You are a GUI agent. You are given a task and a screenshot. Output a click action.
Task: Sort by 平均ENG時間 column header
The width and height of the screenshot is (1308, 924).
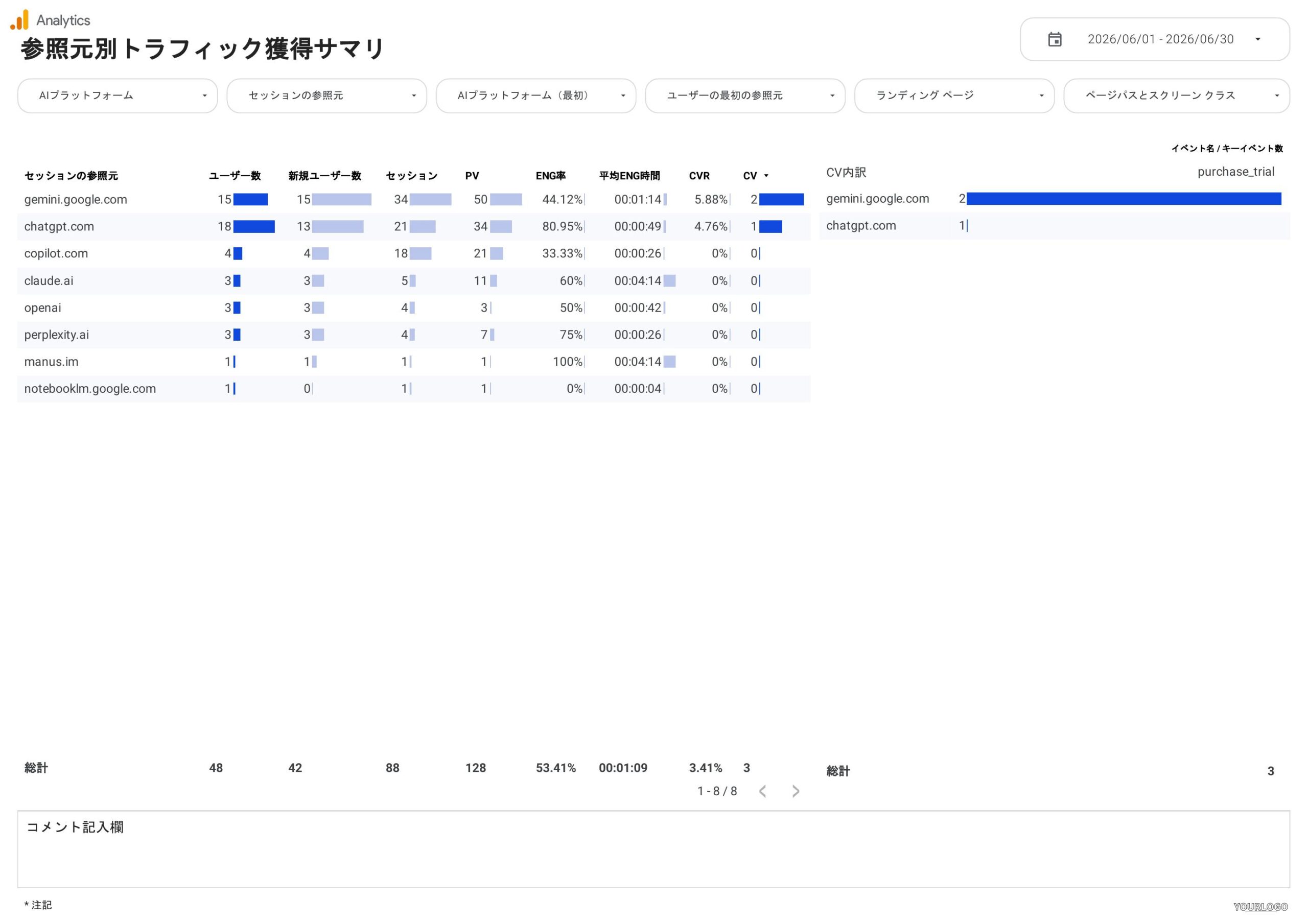click(x=629, y=176)
